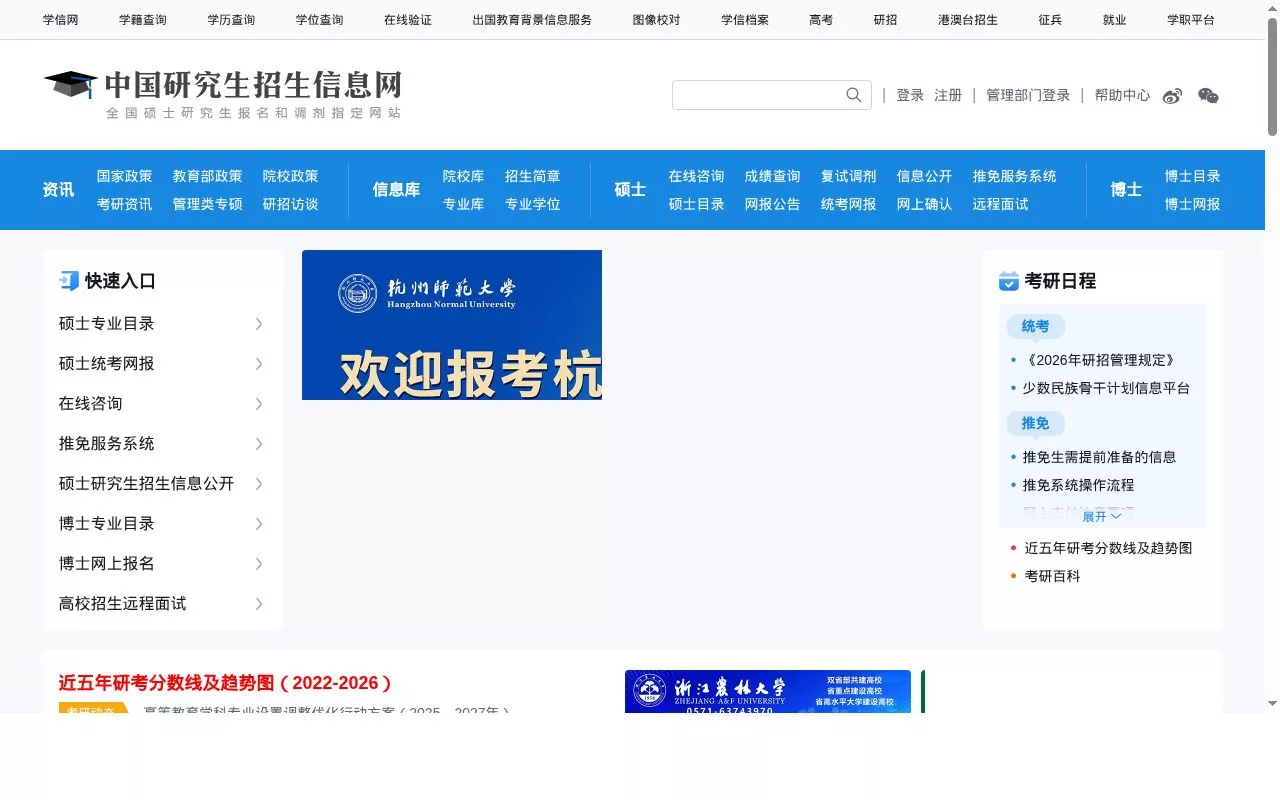Click the 快速入口 arrow icon
The width and height of the screenshot is (1280, 800).
tap(69, 281)
